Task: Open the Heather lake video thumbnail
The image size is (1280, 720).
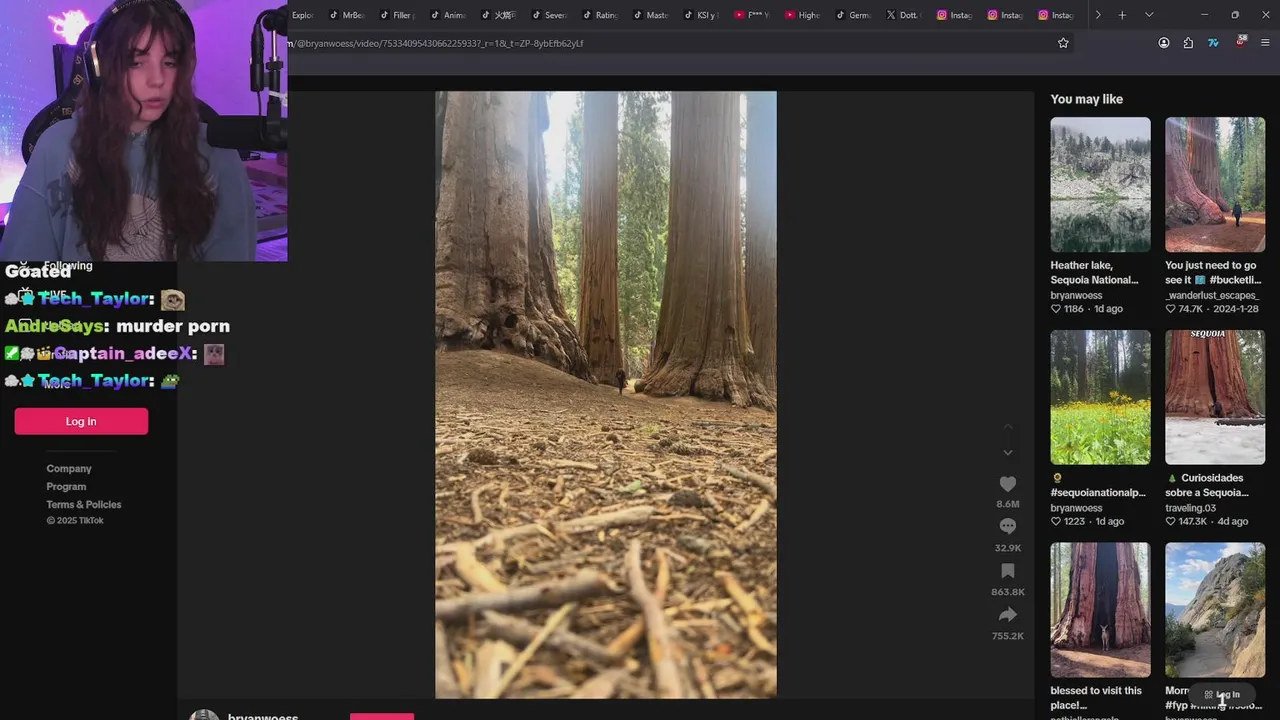Action: (1100, 185)
